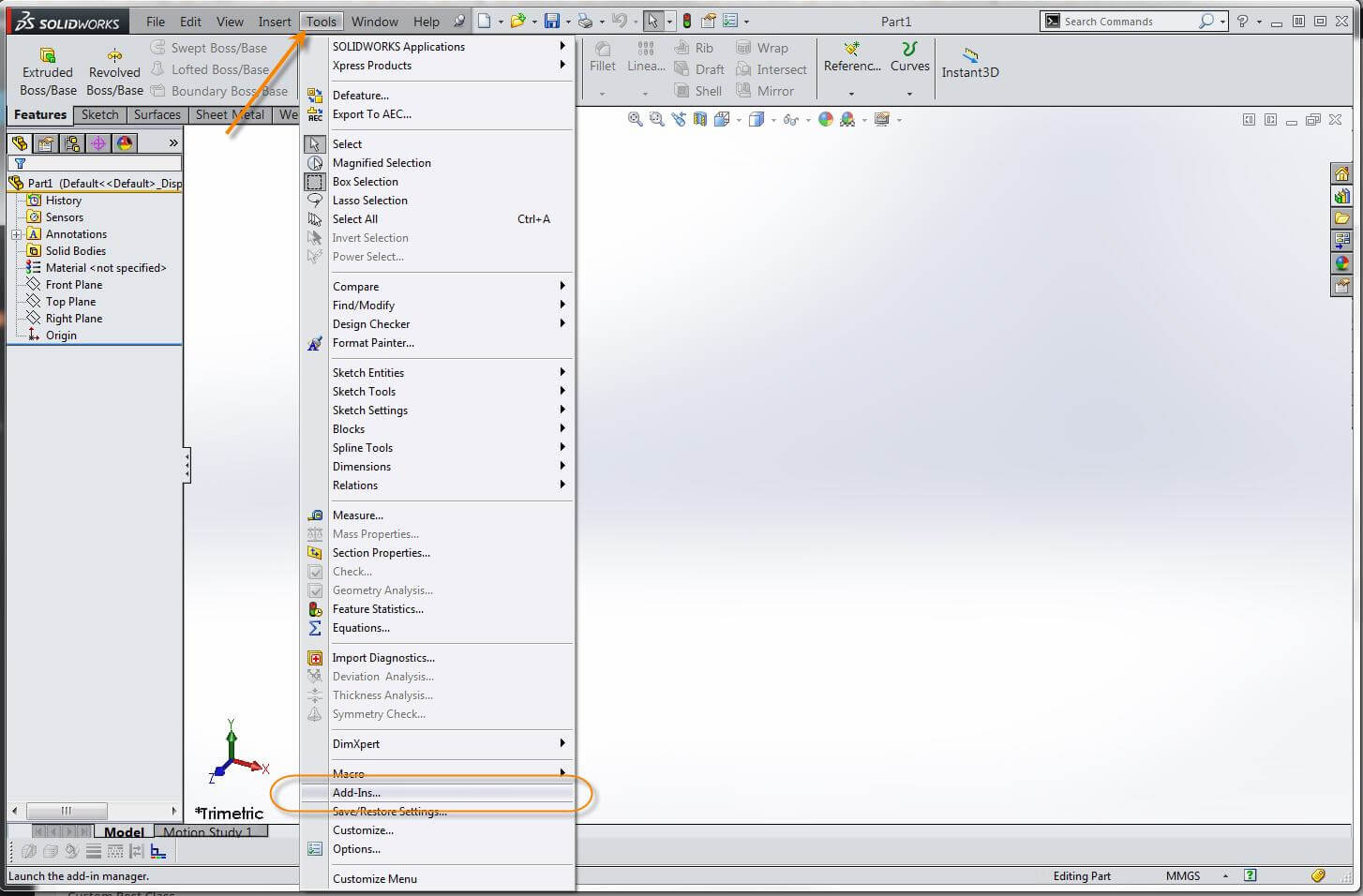
Task: Open the View Orientation dropdown arrow
Action: (739, 119)
